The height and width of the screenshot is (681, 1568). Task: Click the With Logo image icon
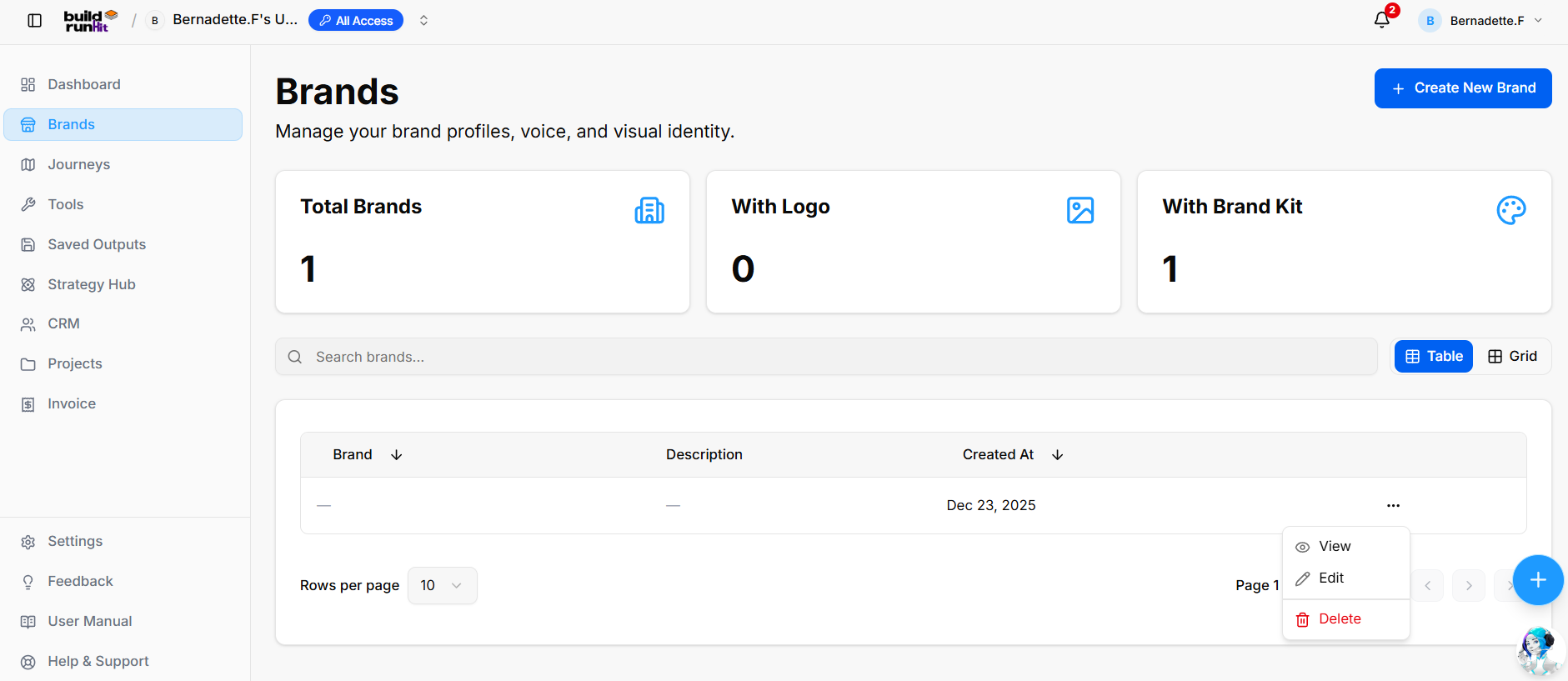[1080, 210]
